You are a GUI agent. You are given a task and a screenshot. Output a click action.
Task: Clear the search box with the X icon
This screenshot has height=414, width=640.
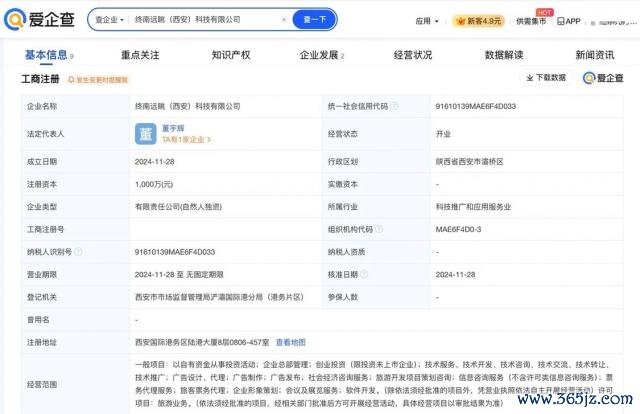[x=284, y=19]
